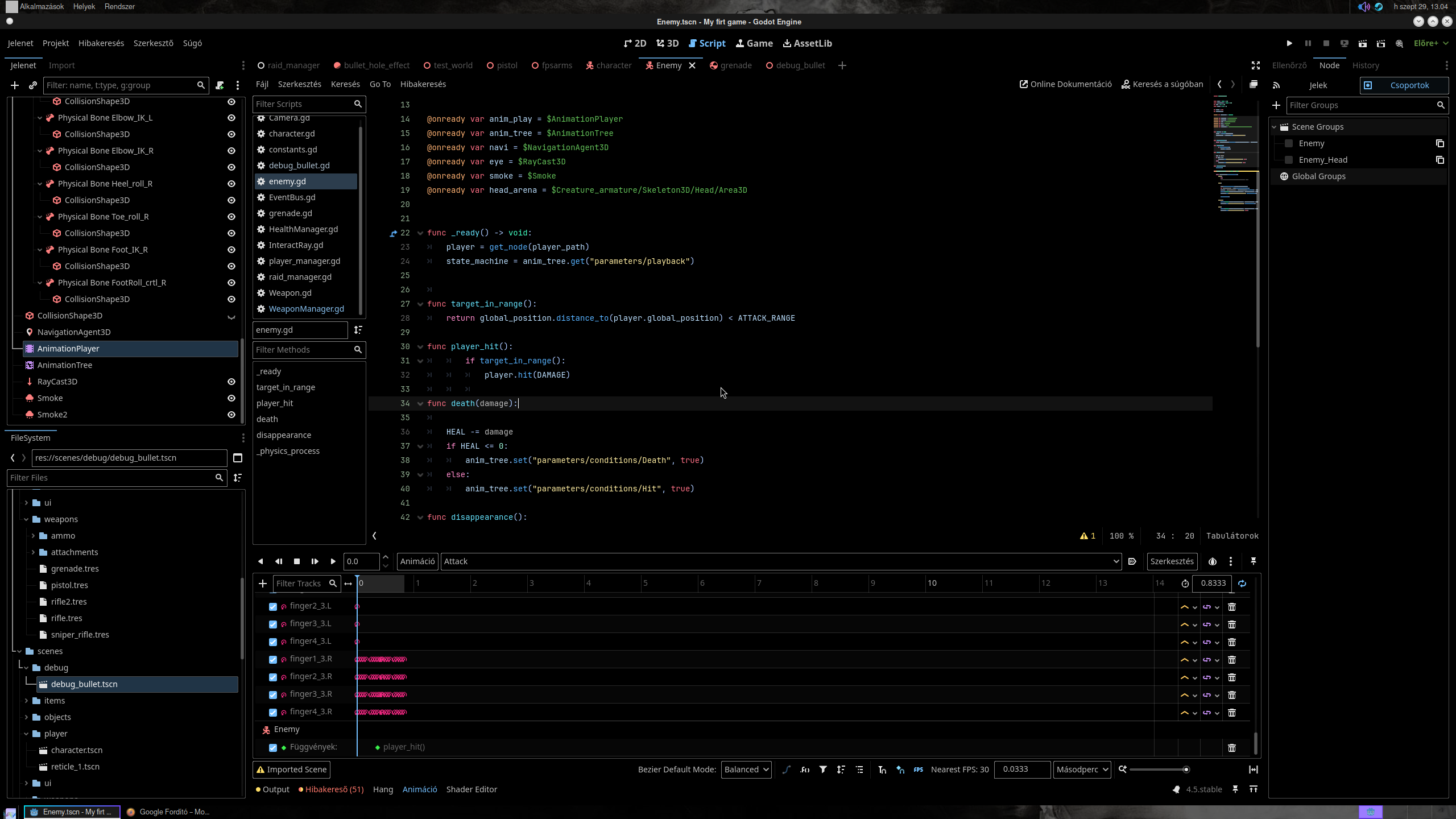This screenshot has height=819, width=1456.
Task: Stop the animation playback
Action: coord(297,561)
